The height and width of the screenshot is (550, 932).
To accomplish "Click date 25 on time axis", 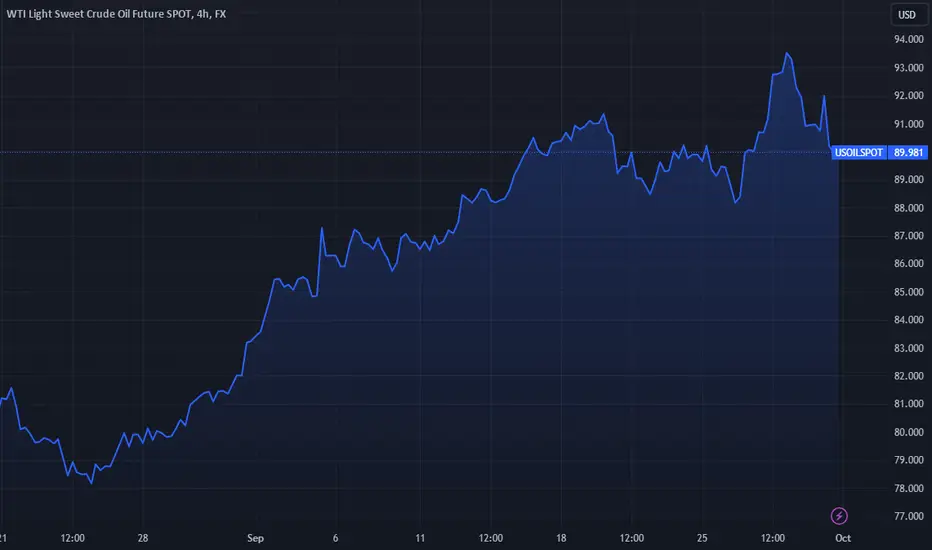I will (702, 538).
